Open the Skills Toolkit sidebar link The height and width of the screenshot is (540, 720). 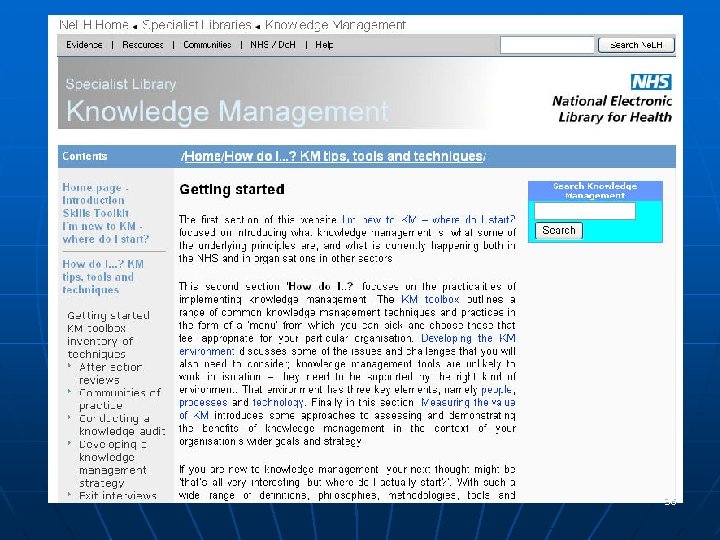[96, 214]
